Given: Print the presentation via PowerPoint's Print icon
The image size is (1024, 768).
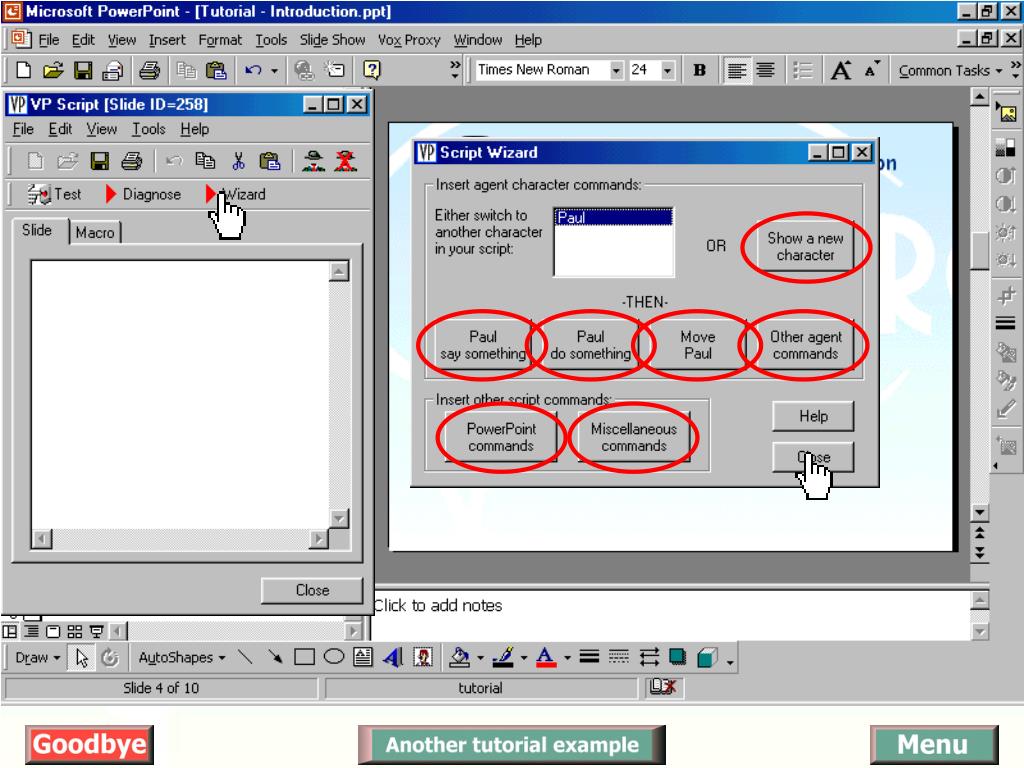Looking at the screenshot, I should click(150, 70).
